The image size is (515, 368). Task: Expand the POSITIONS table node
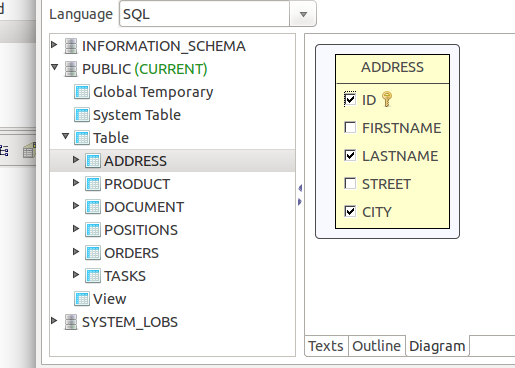pos(76,228)
